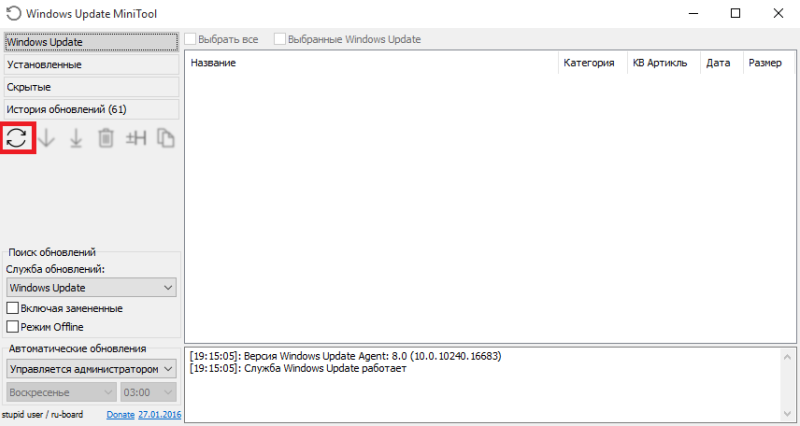Open the 'Воскресенье' day dropdown
The height and width of the screenshot is (426, 800).
coord(62,392)
